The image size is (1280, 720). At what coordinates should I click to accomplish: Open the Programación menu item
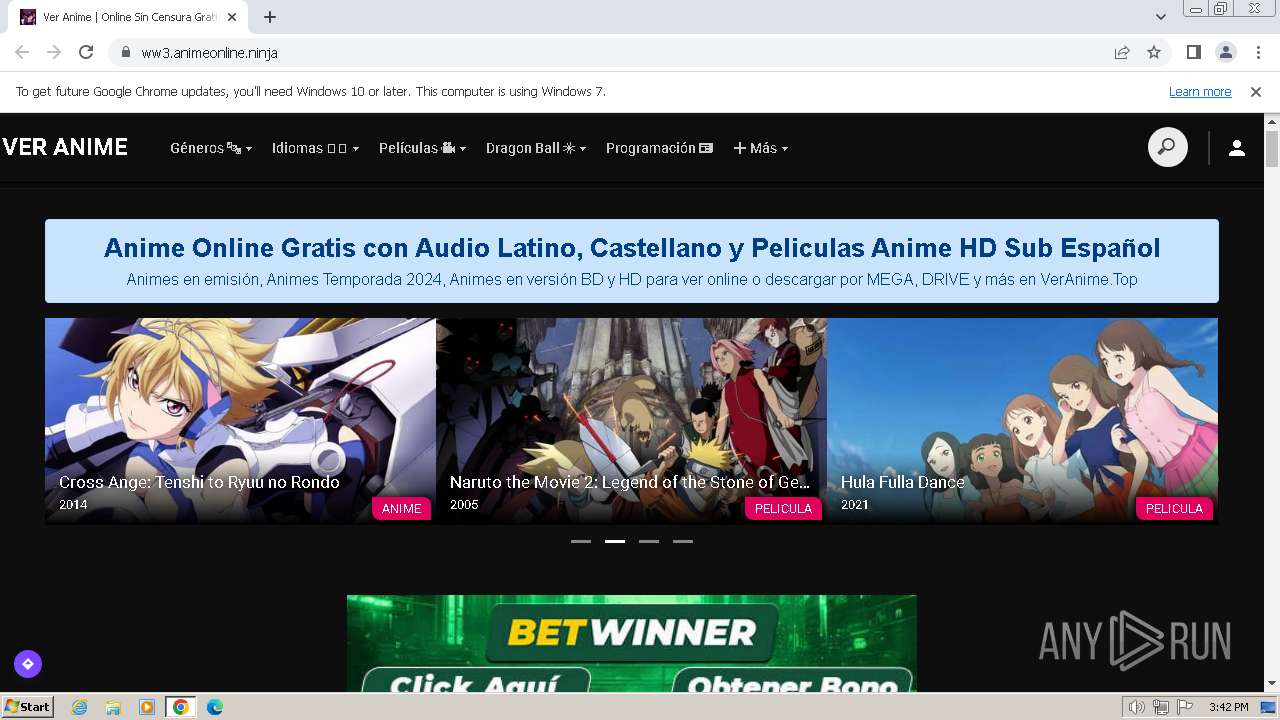coord(659,148)
